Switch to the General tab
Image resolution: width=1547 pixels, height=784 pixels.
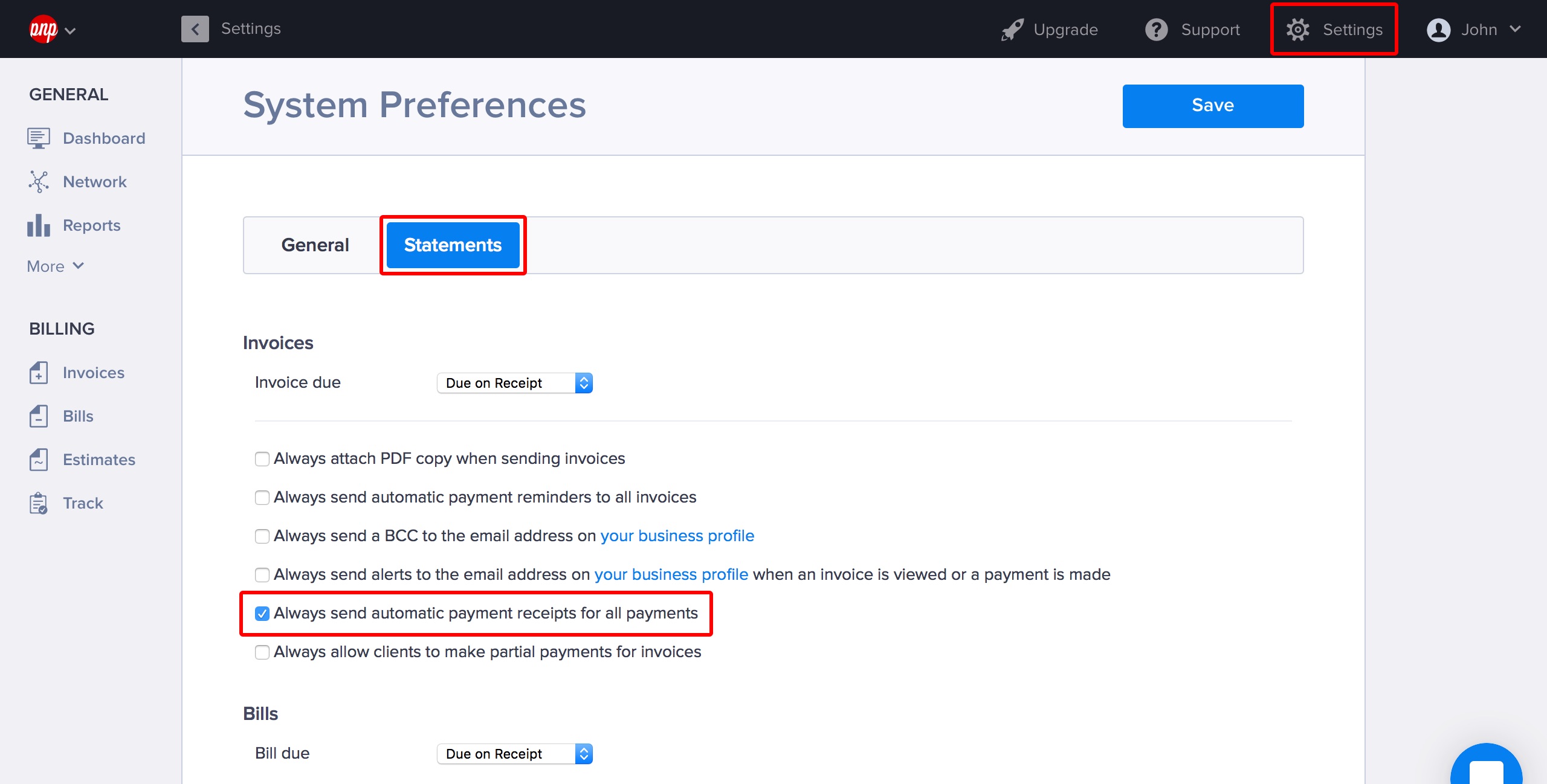(314, 245)
